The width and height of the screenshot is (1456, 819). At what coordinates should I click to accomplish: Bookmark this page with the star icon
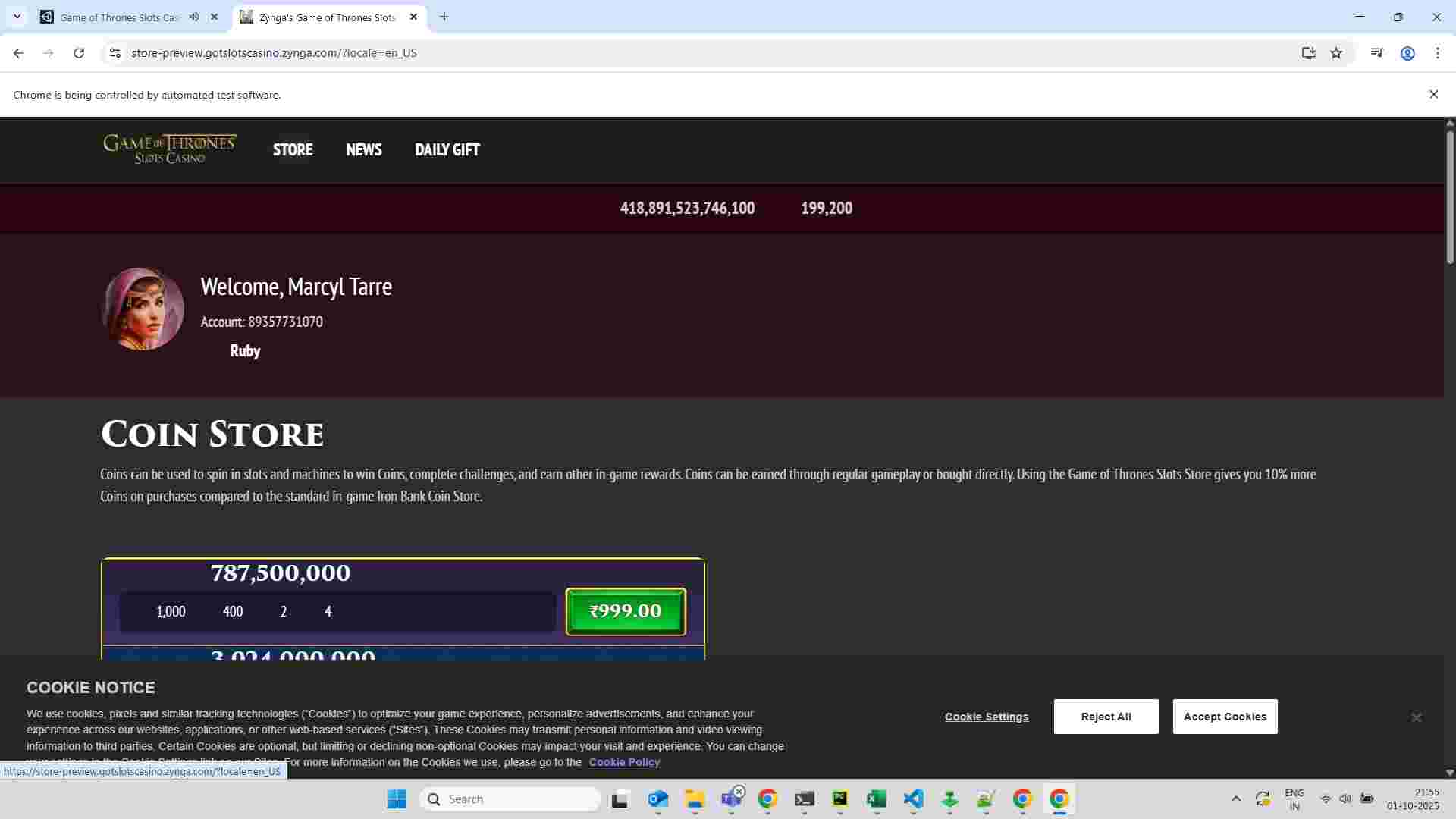coord(1336,53)
